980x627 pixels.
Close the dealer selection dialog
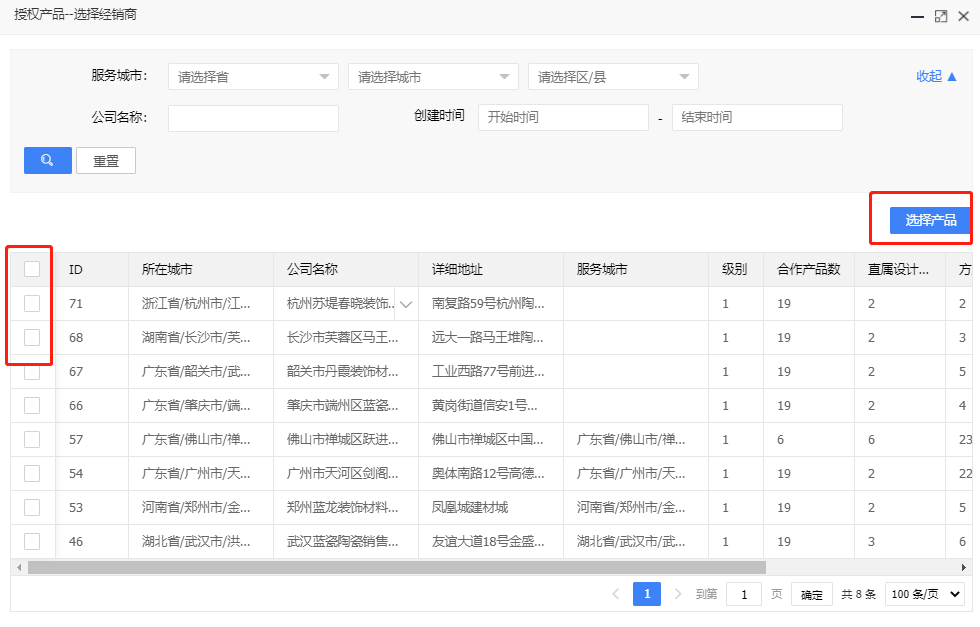pyautogui.click(x=964, y=17)
